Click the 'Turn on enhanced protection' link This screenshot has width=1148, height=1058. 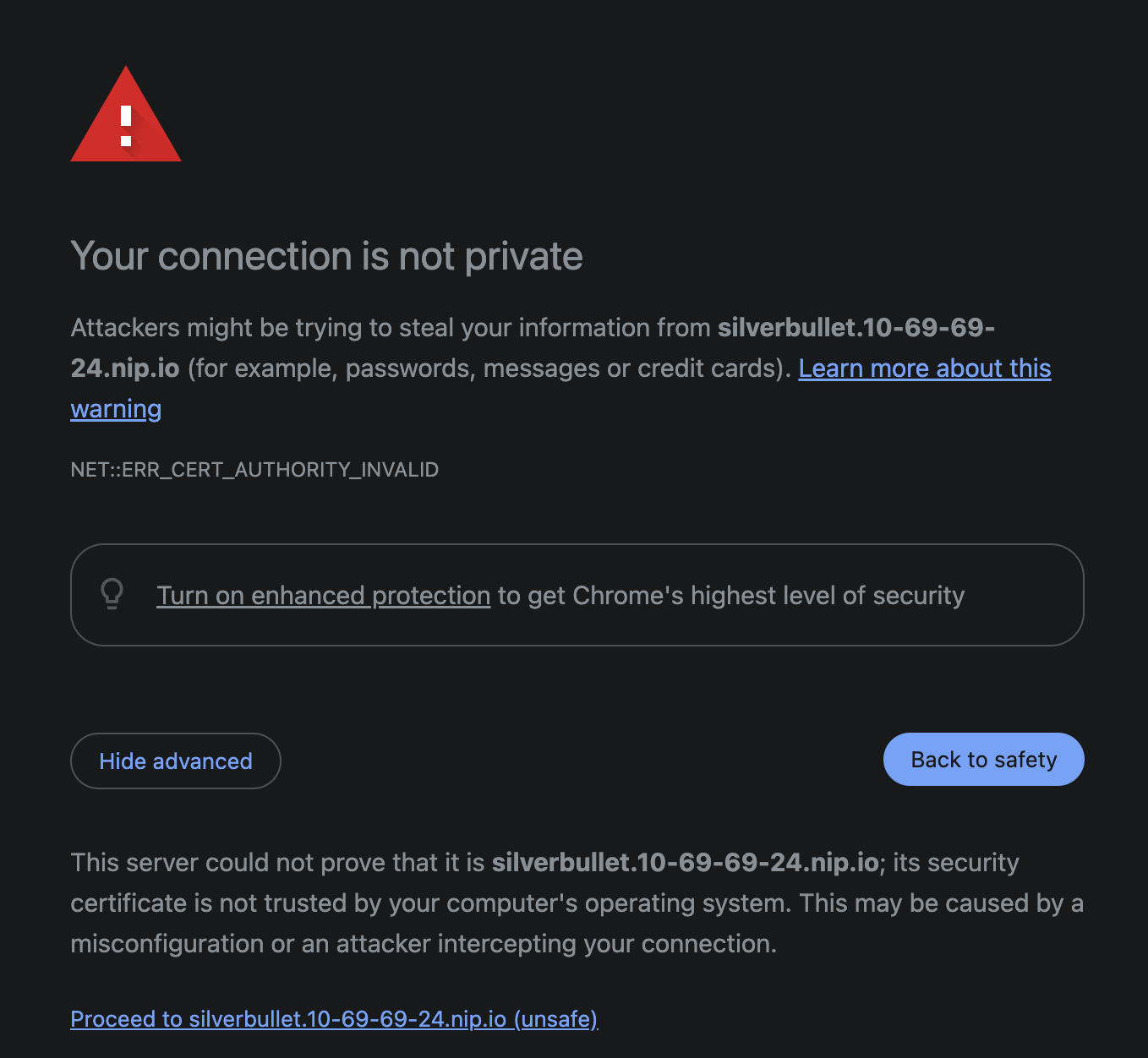click(x=323, y=596)
